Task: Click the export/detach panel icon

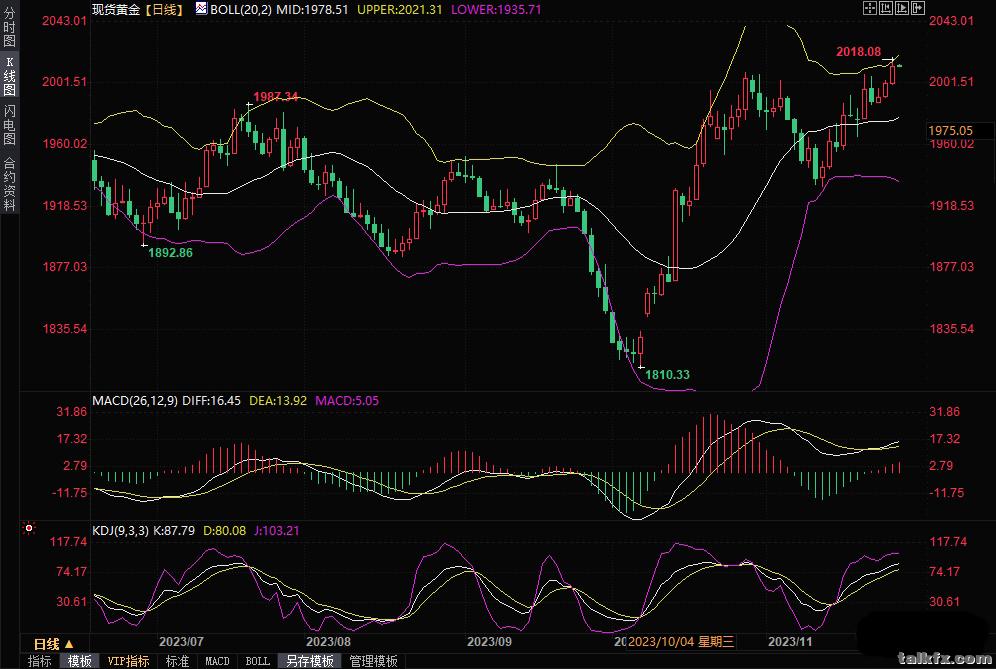Action: [x=918, y=8]
